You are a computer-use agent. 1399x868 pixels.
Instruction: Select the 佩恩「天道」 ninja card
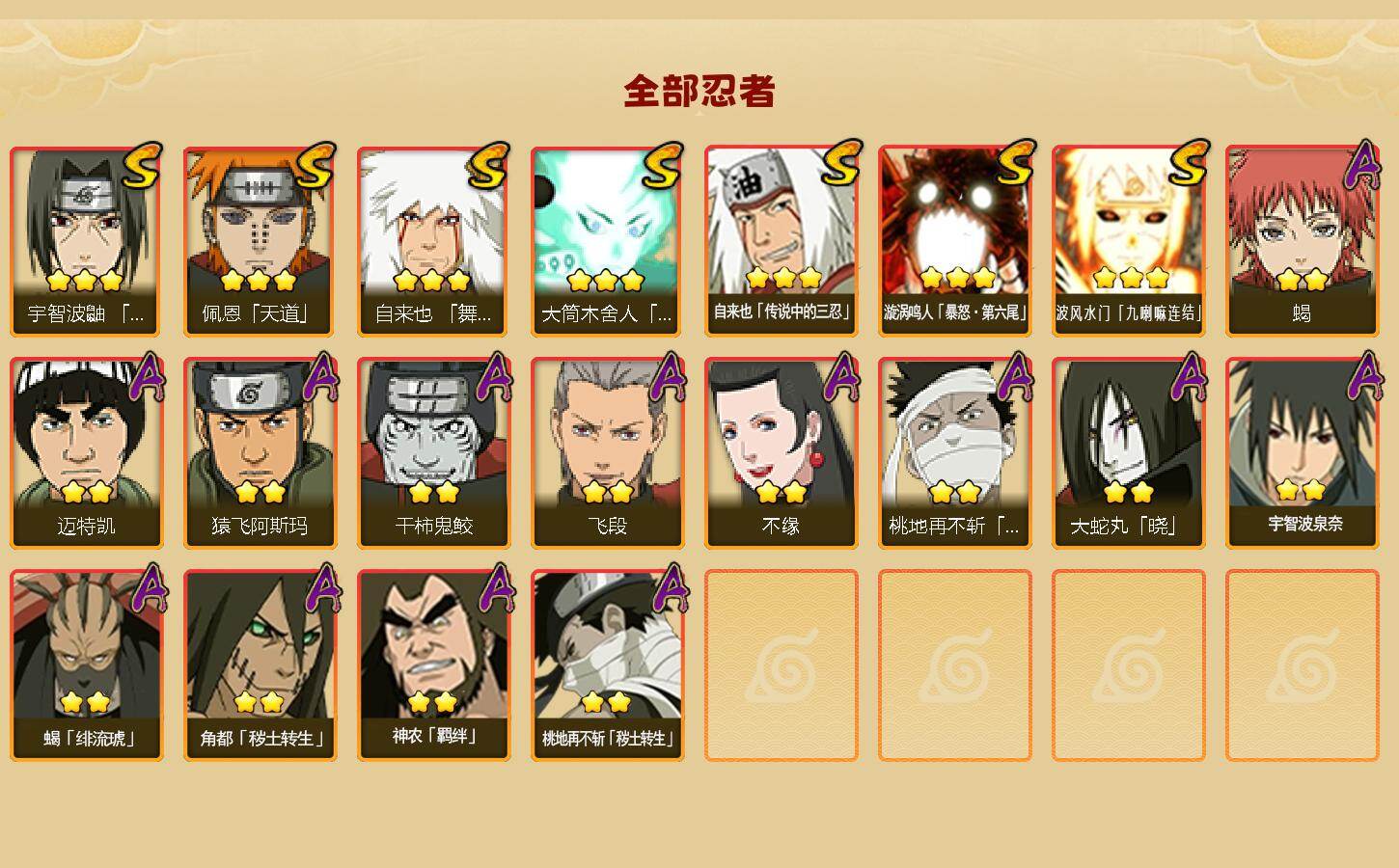coord(260,241)
